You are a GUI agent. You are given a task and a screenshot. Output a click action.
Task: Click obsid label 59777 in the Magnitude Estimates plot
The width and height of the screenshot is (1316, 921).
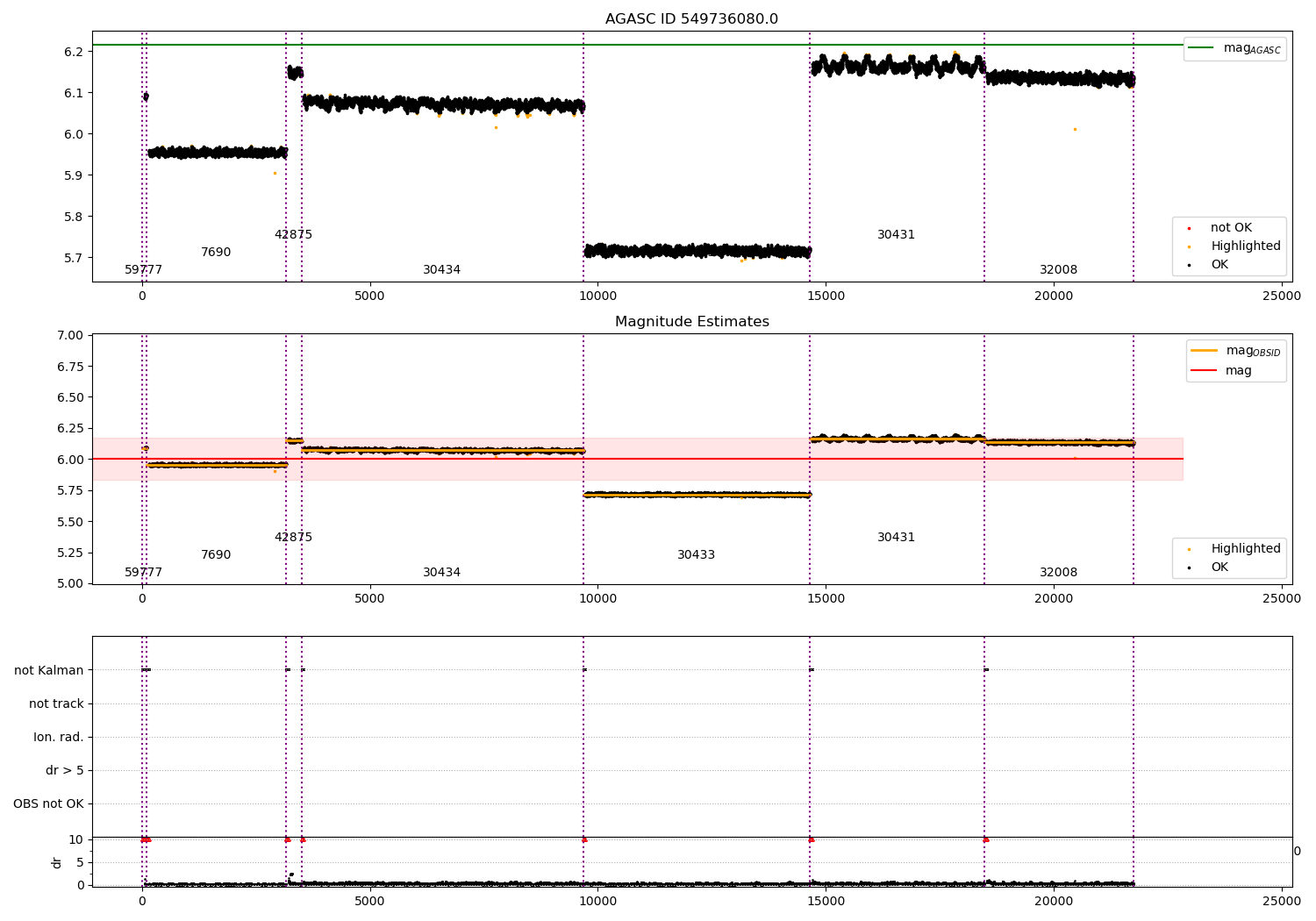coord(143,573)
